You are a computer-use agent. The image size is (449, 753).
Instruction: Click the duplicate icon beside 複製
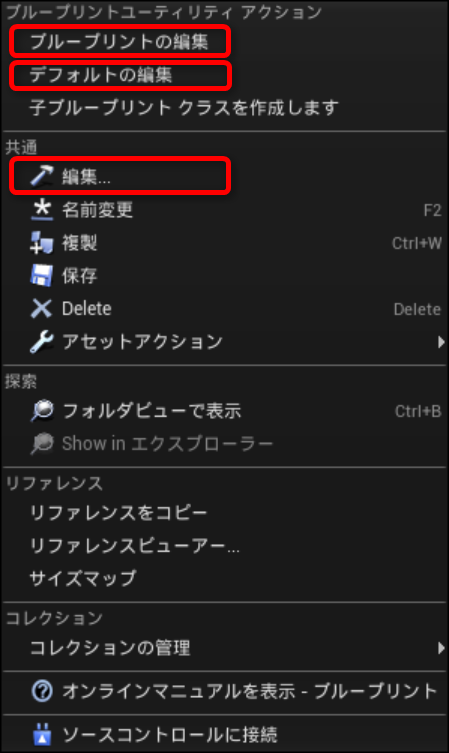[42, 243]
